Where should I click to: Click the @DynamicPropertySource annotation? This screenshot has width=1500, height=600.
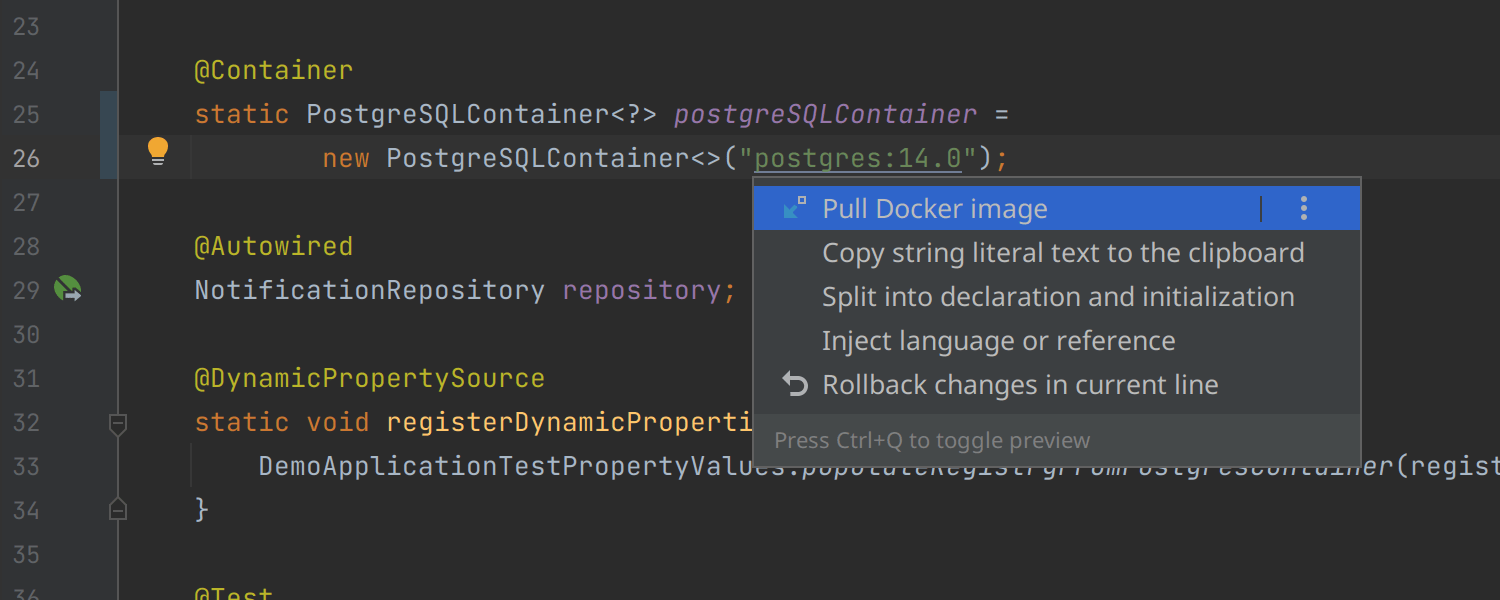click(x=369, y=379)
